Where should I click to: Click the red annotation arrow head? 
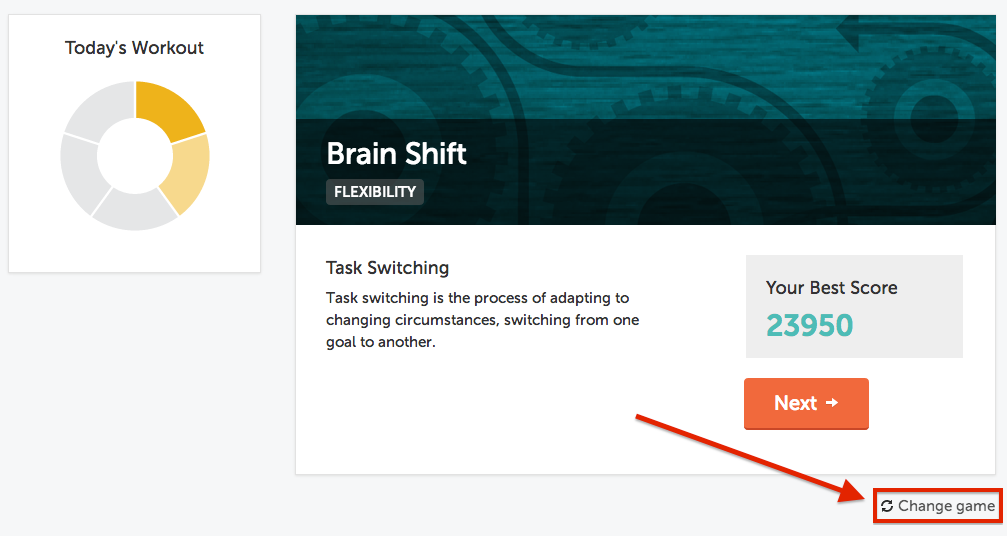click(858, 492)
